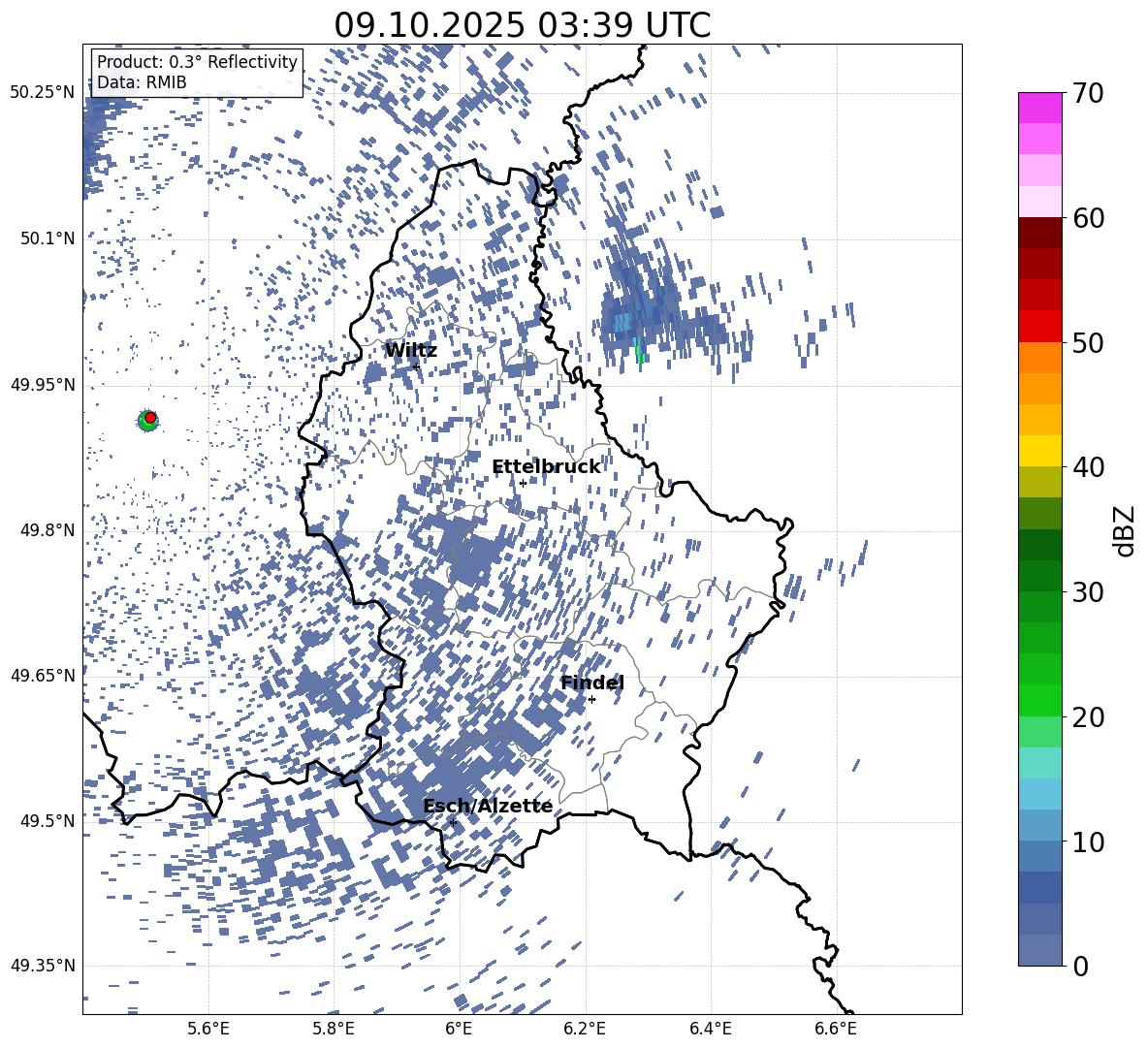Click the 6.4°E longitude label
The image size is (1148, 1048).
tap(710, 1029)
